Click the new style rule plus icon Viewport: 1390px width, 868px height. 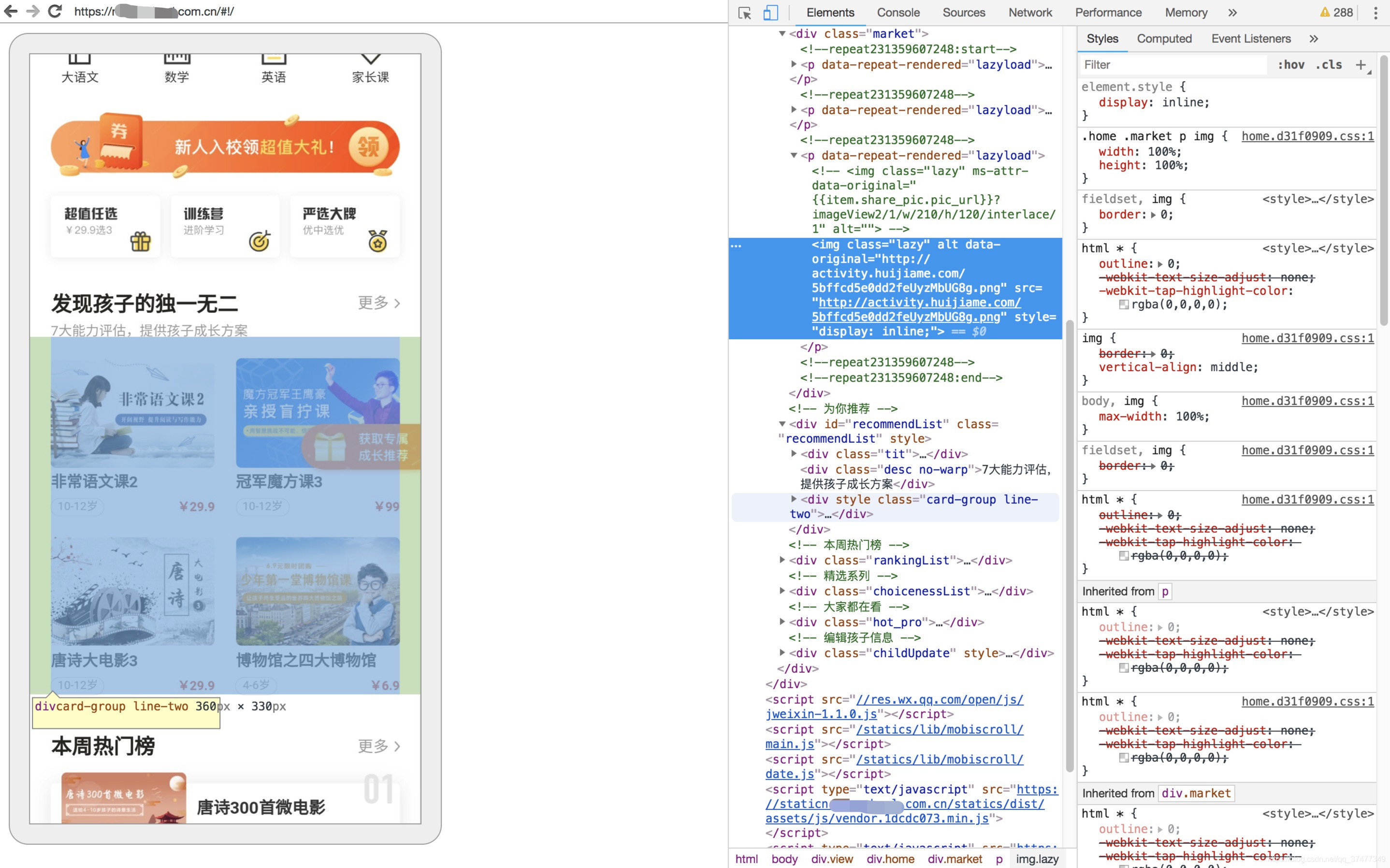click(1360, 65)
